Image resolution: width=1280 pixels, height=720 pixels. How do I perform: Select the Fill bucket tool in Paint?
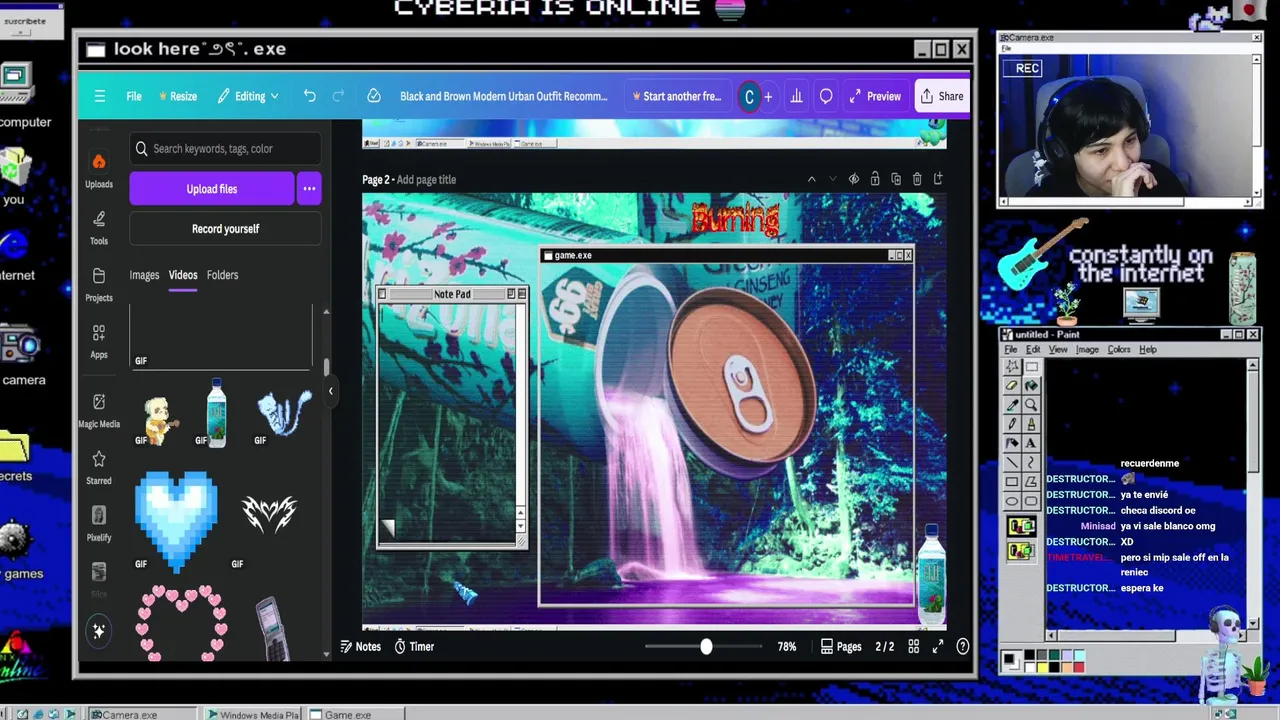[x=1031, y=386]
